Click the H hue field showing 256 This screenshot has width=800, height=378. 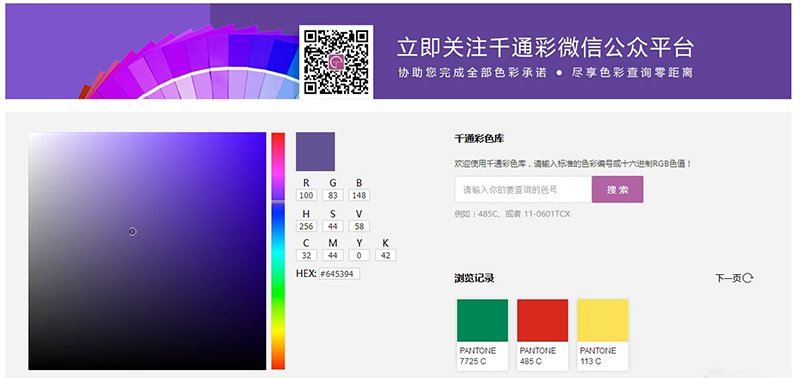click(306, 226)
